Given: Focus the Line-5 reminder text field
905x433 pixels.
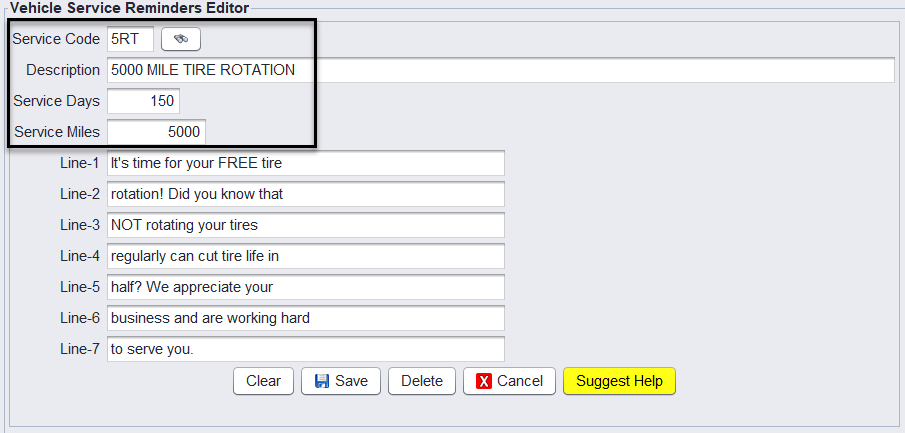Looking at the screenshot, I should coord(305,287).
